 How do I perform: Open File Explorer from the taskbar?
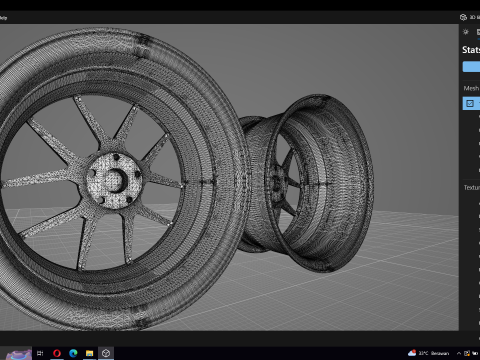(x=89, y=353)
